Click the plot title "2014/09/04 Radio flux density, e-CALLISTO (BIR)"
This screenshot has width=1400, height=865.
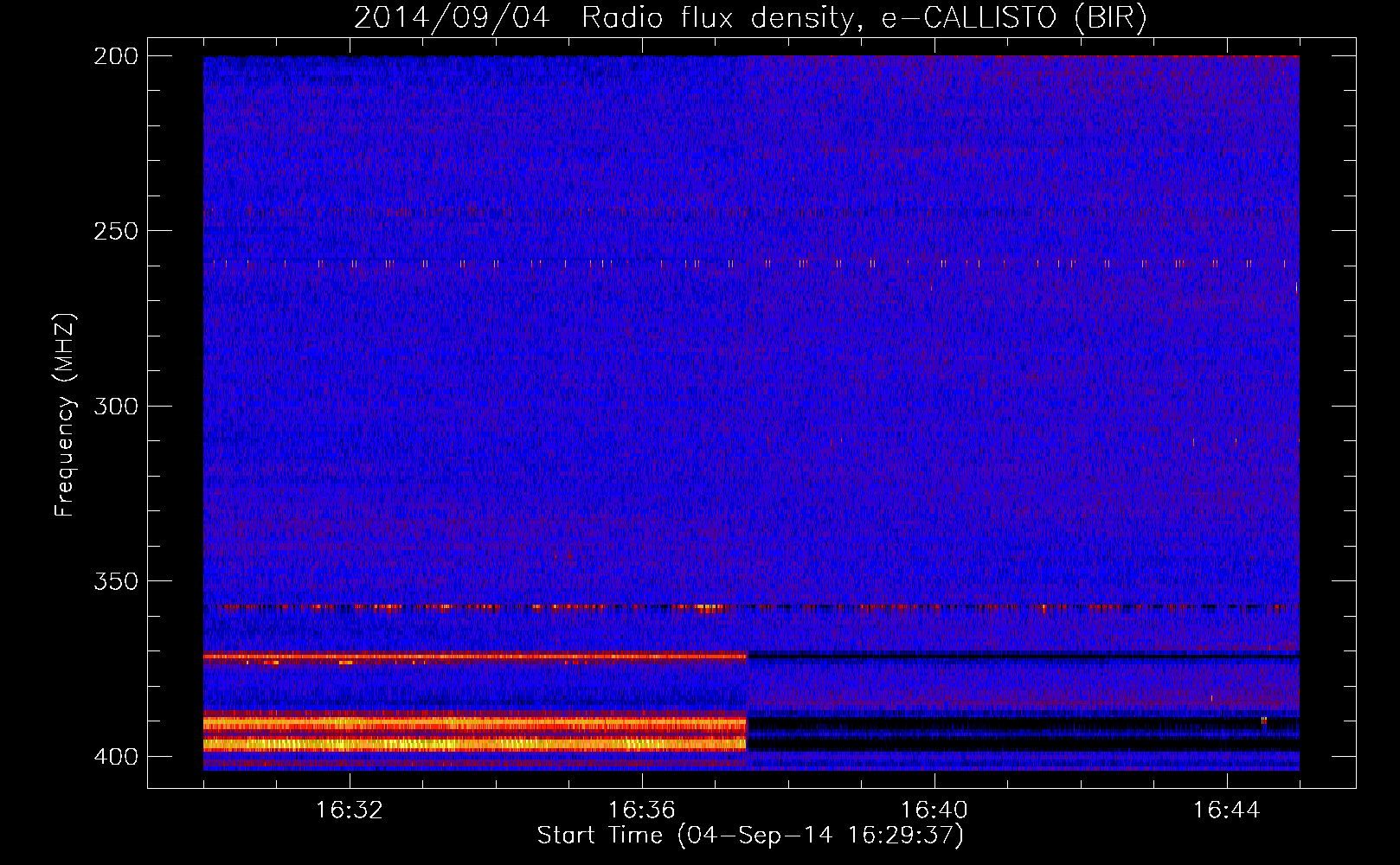[x=750, y=18]
